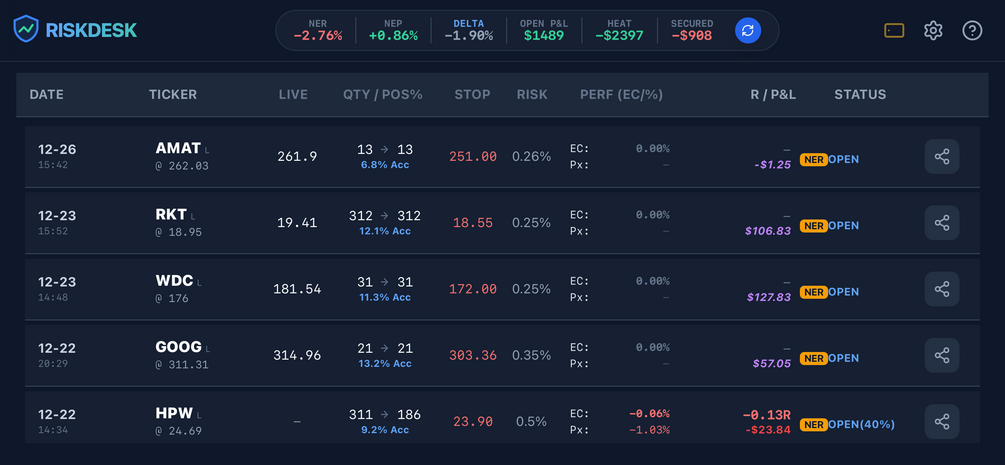
Task: Click OPEN status on RKT row
Action: point(843,226)
